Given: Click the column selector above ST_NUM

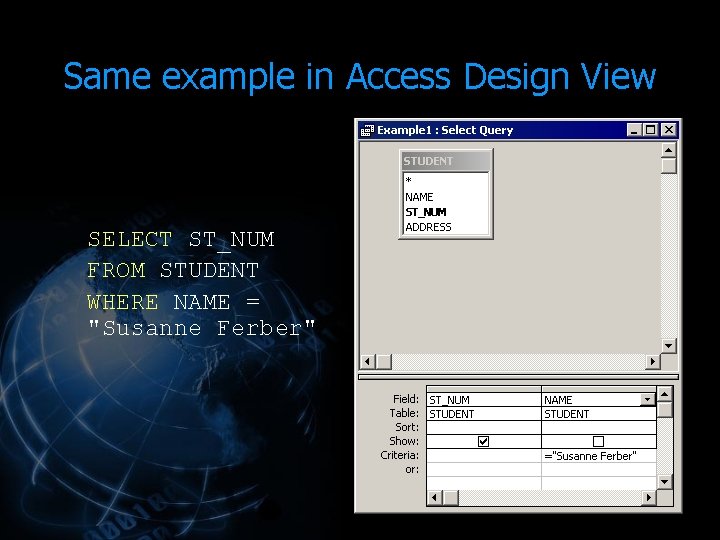Looking at the screenshot, I should coord(484,389).
